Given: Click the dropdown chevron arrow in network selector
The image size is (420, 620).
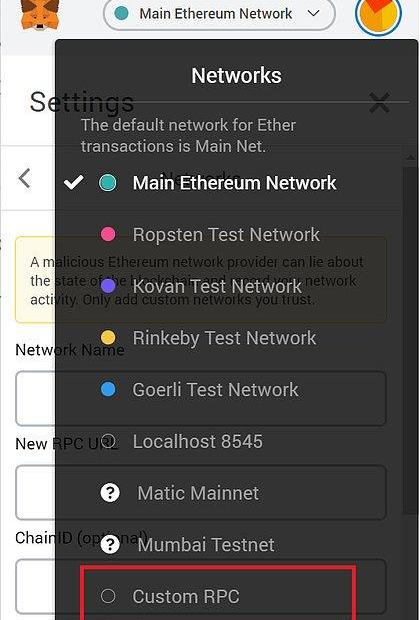Looking at the screenshot, I should tap(314, 13).
